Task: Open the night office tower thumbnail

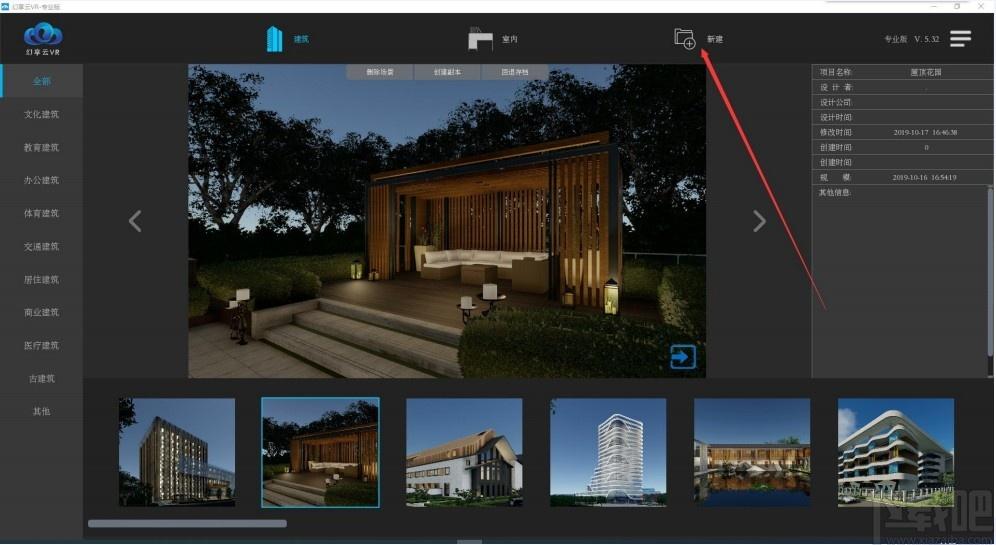Action: coord(177,452)
